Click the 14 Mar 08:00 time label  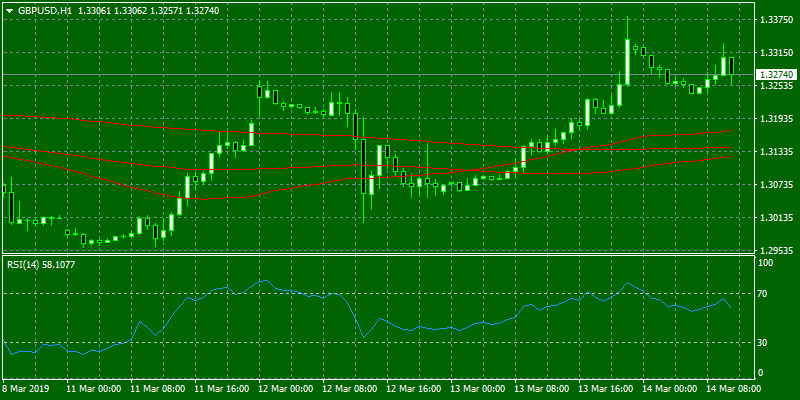[x=734, y=389]
